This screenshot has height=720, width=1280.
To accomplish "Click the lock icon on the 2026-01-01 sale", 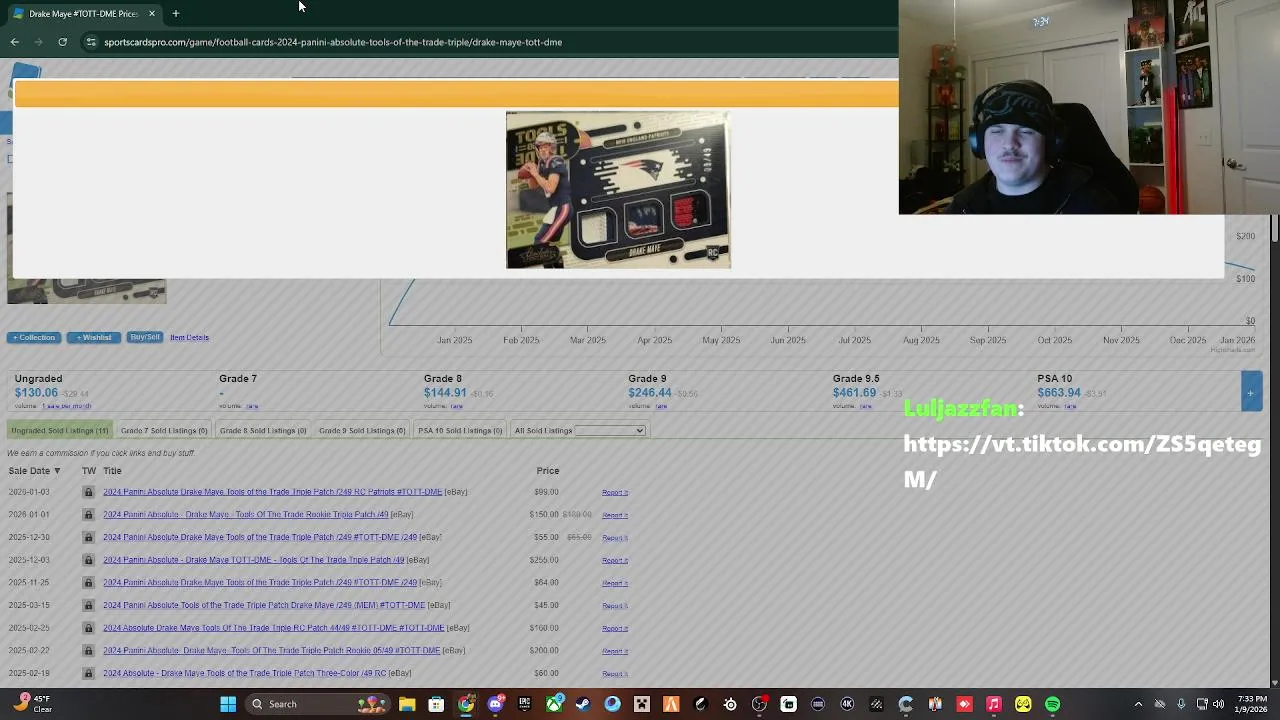I will coord(88,515).
